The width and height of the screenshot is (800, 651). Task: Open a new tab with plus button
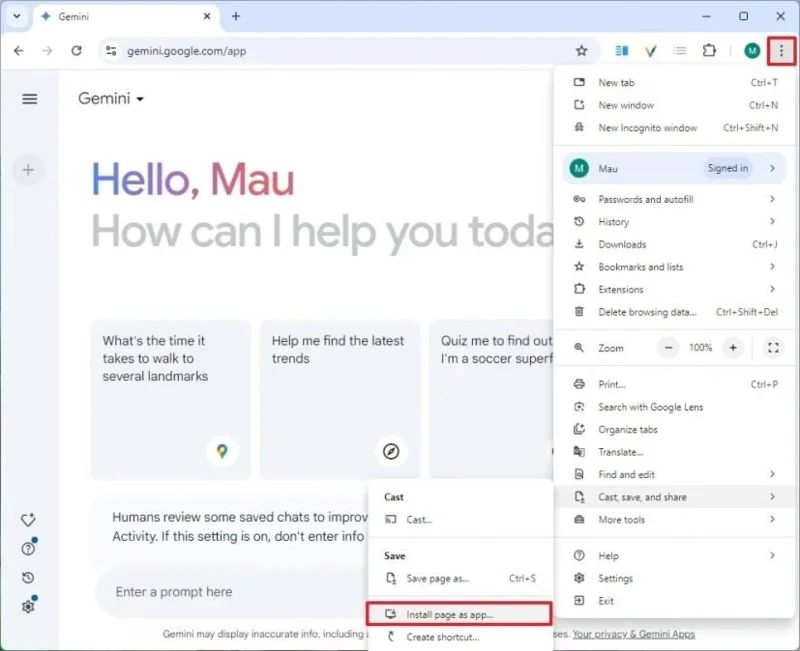(236, 16)
